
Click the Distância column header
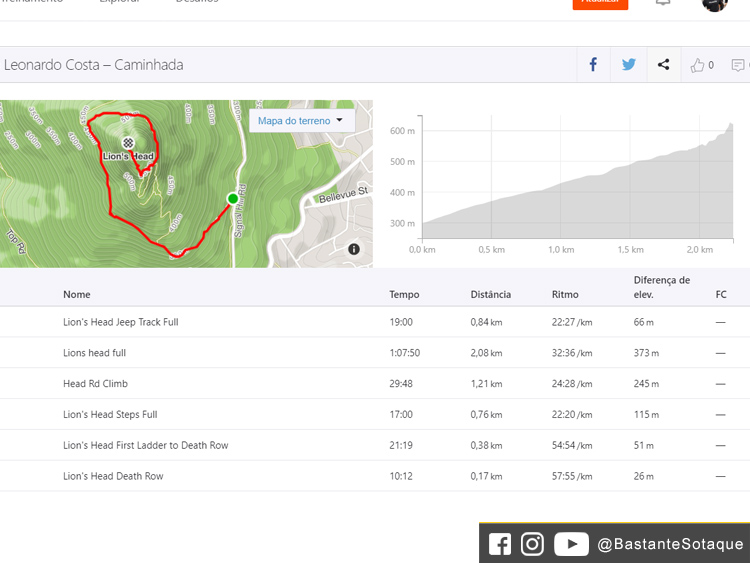[491, 294]
